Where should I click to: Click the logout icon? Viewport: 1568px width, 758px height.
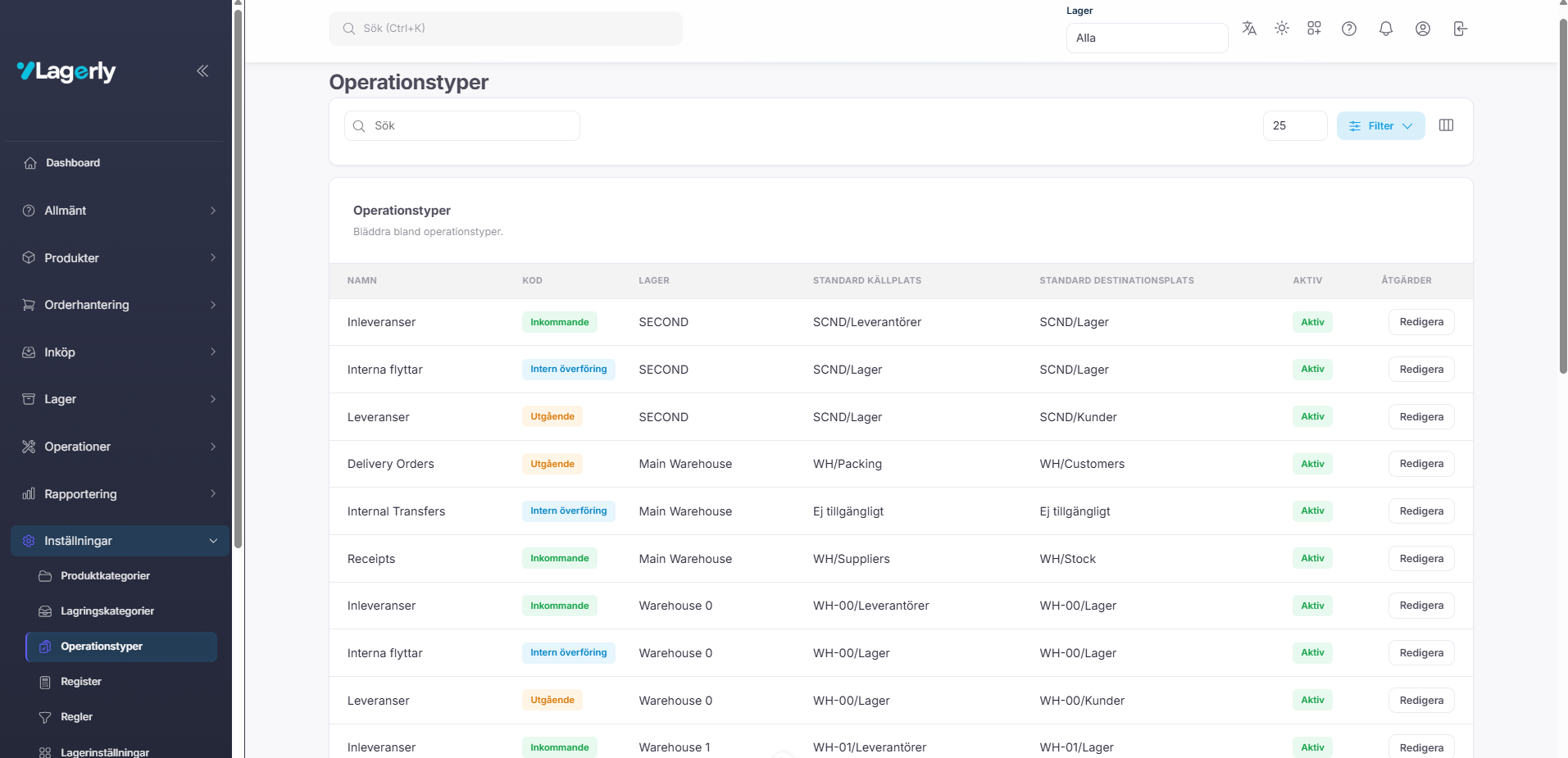coord(1460,29)
